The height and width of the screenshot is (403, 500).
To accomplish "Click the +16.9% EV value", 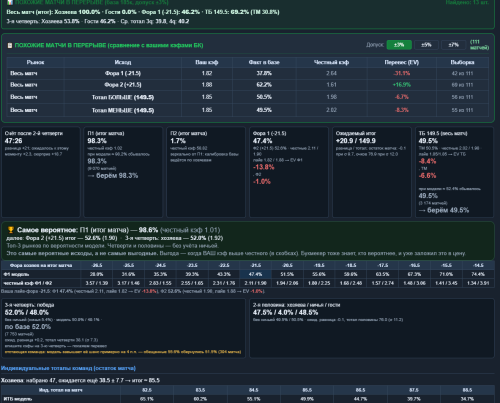I will [401, 85].
